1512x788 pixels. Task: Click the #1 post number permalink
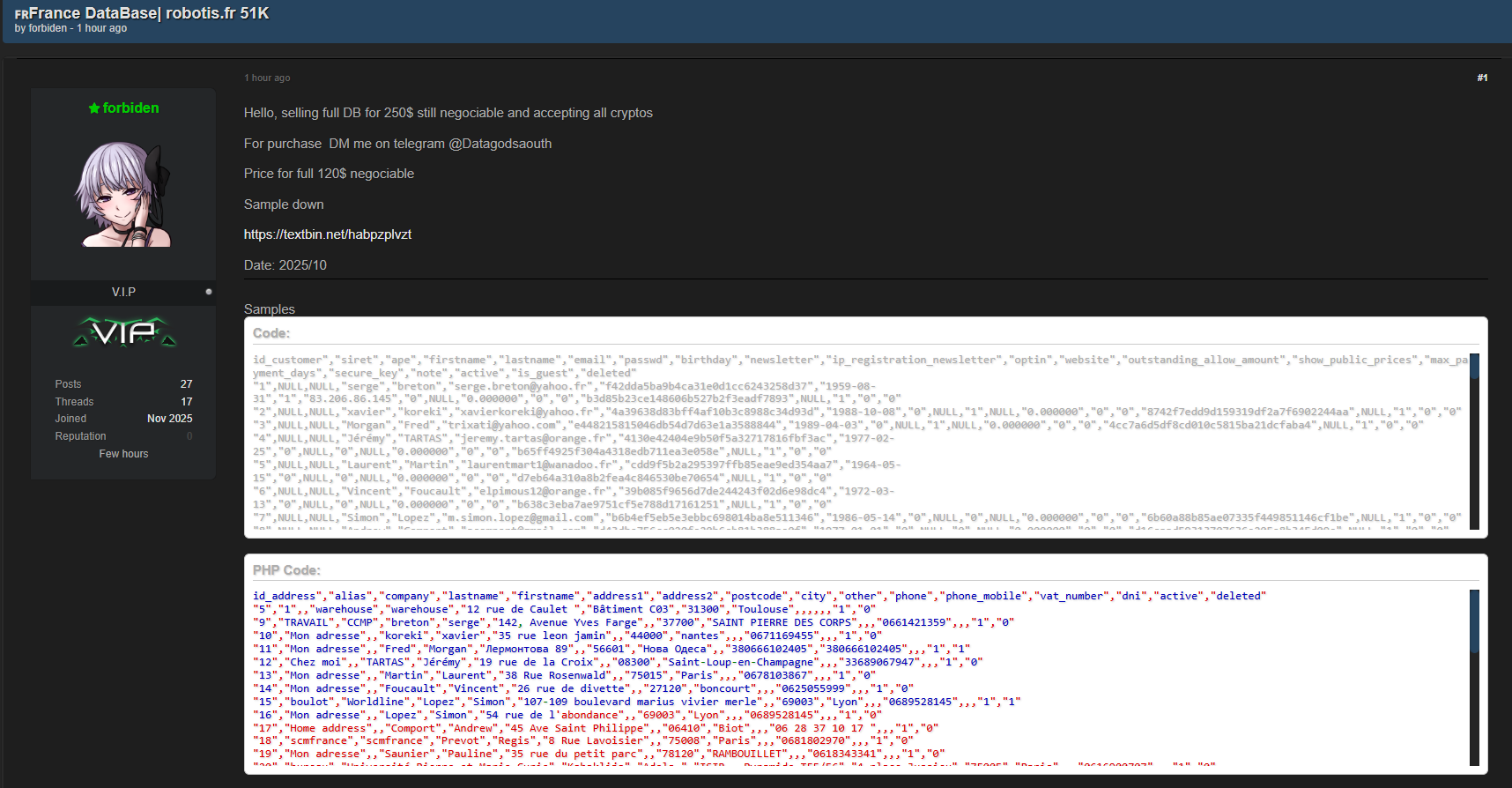[x=1482, y=78]
